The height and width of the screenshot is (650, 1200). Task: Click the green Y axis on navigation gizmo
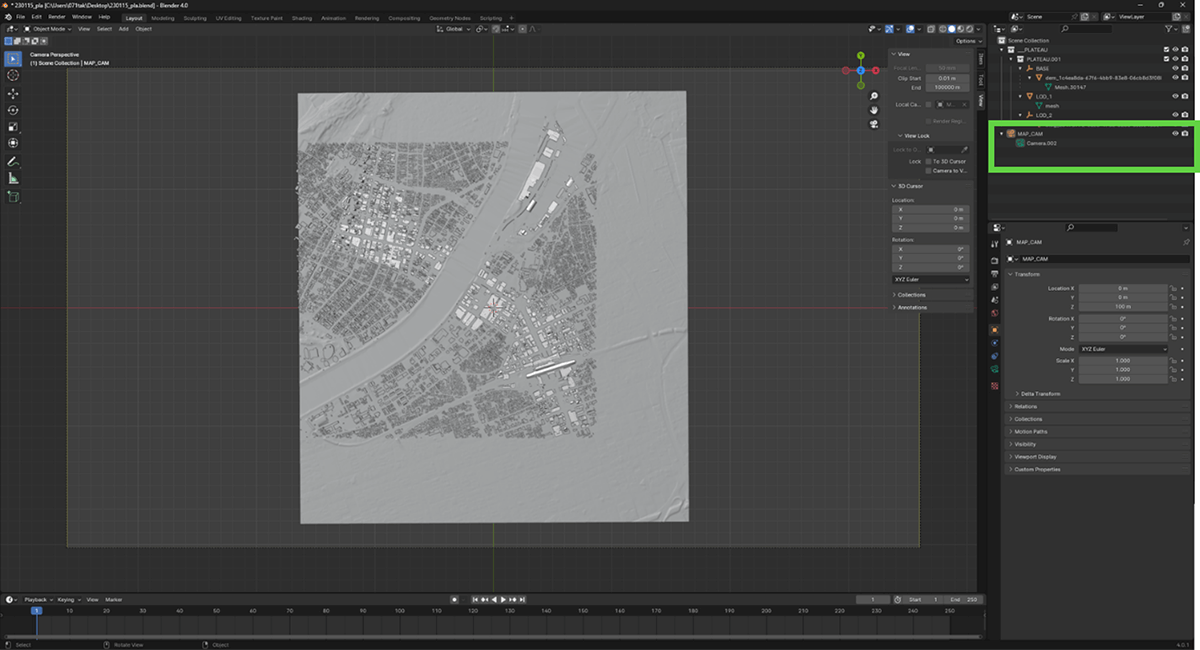[860, 55]
